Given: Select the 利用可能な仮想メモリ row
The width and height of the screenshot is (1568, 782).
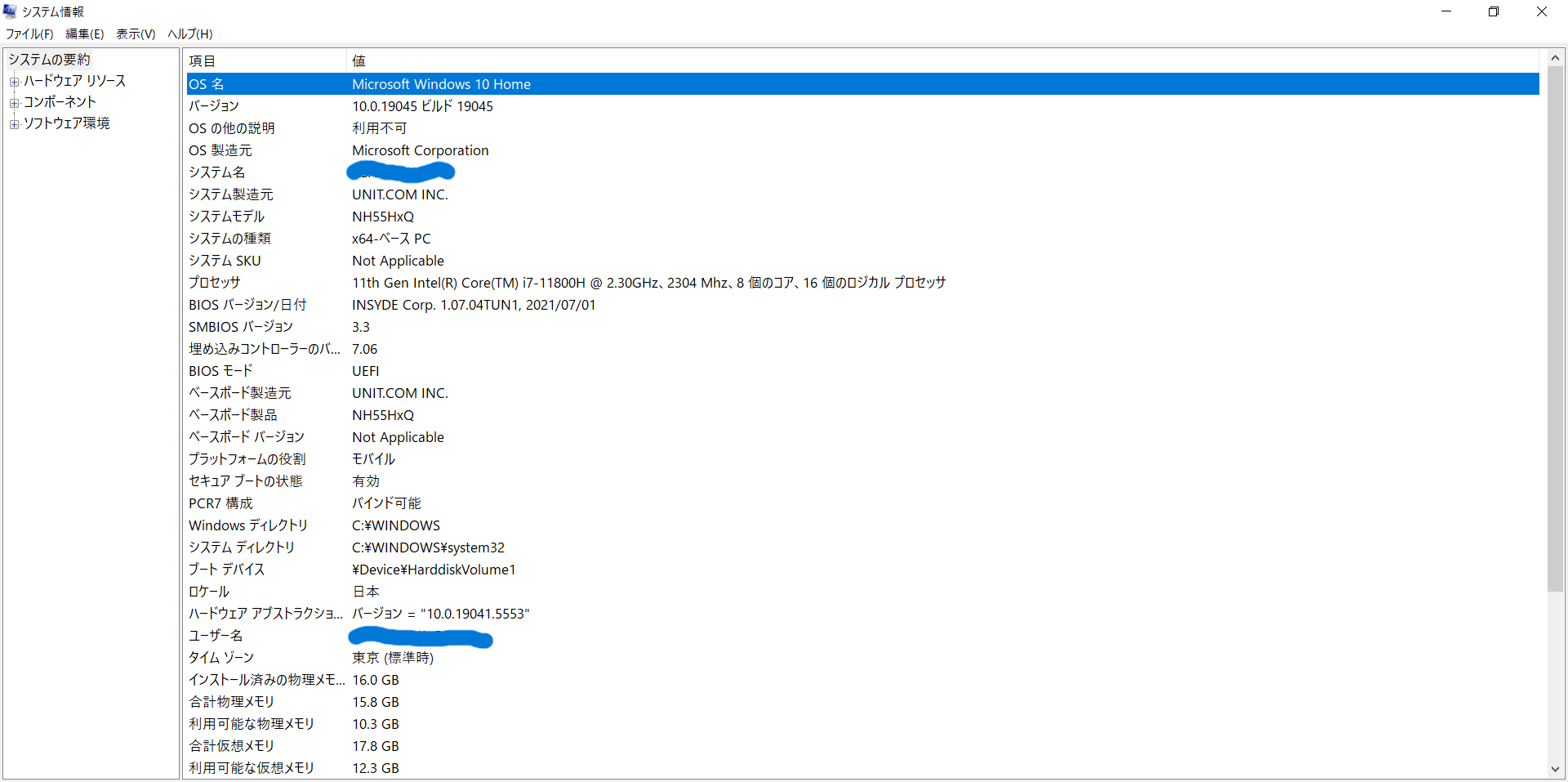Looking at the screenshot, I should click(x=863, y=768).
